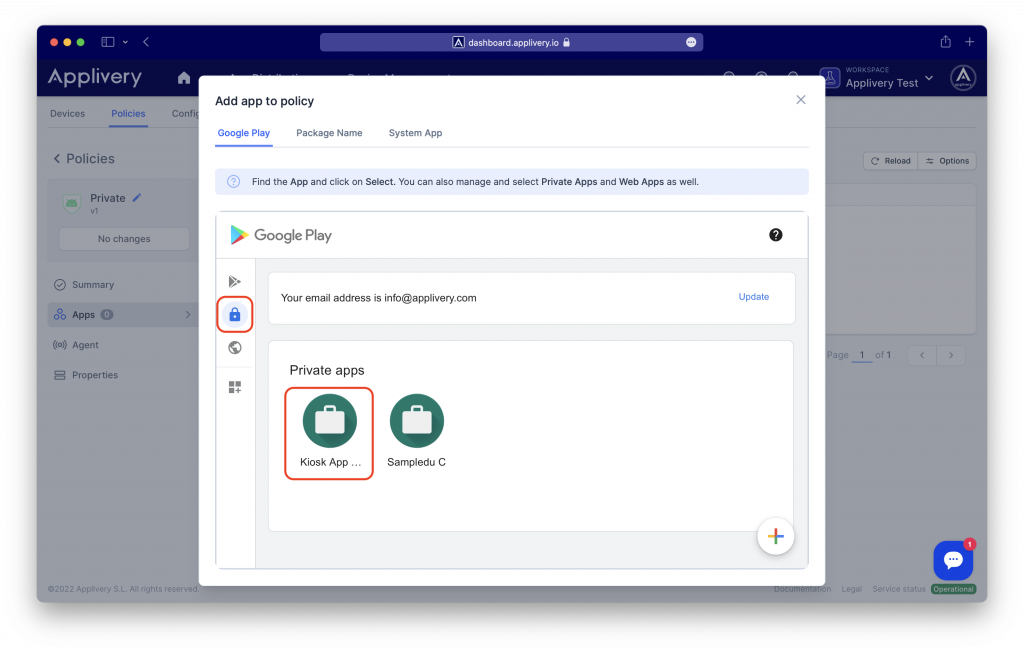Expand the Apps row chevron
This screenshot has width=1024, height=651.
(187, 315)
